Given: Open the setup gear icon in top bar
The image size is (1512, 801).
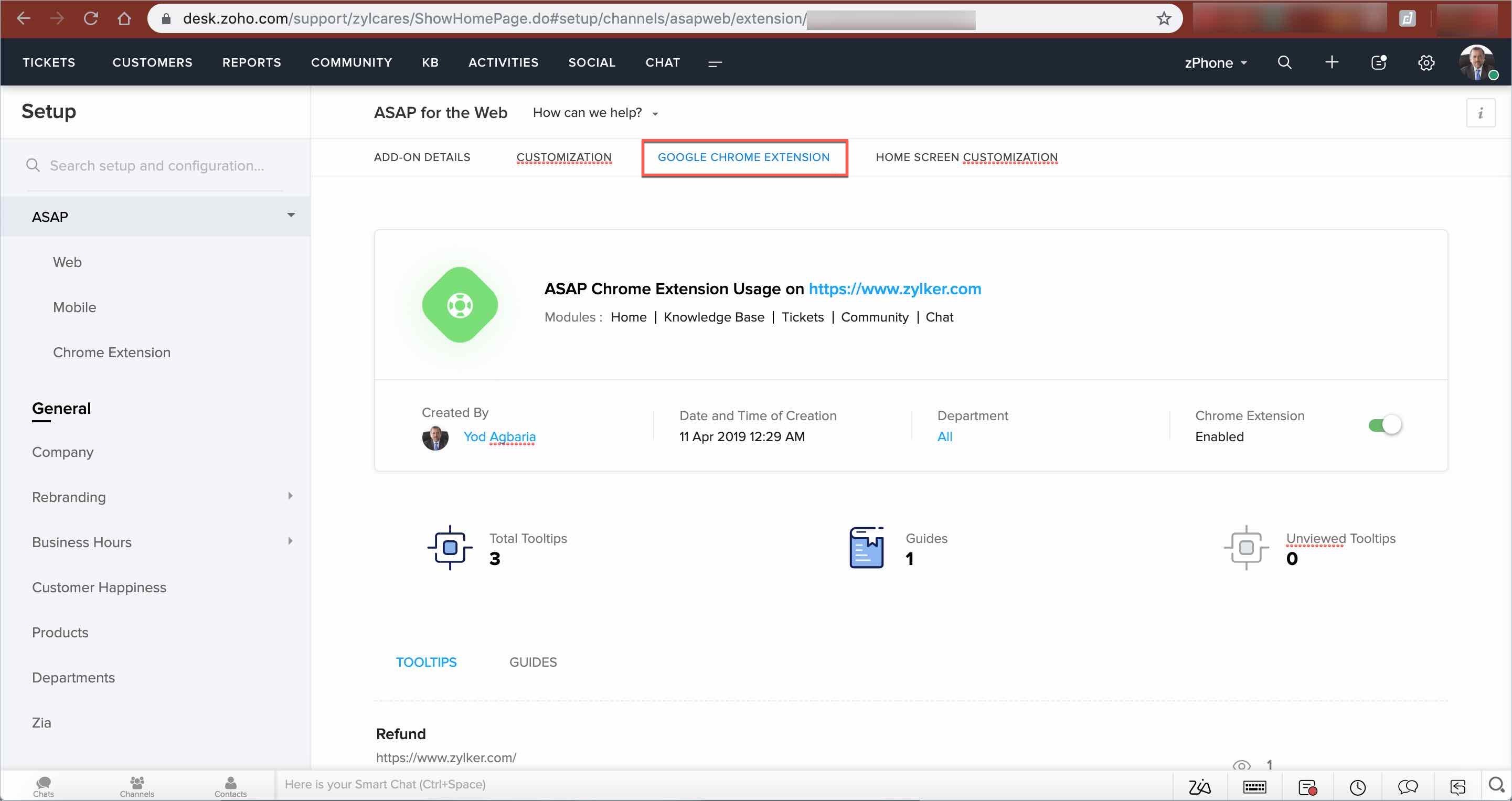Looking at the screenshot, I should pyautogui.click(x=1426, y=63).
